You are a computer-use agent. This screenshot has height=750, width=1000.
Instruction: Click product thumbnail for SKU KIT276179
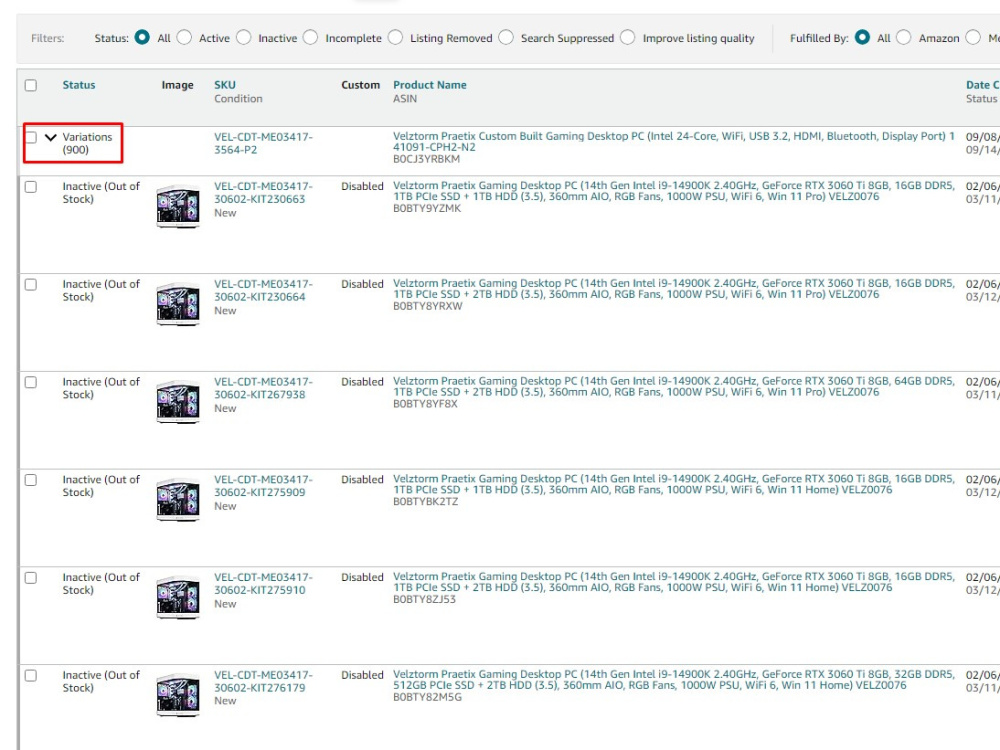coord(178,695)
